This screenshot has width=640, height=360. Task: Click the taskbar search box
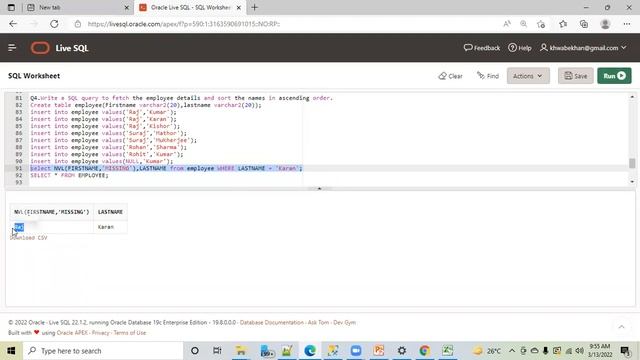click(x=103, y=351)
